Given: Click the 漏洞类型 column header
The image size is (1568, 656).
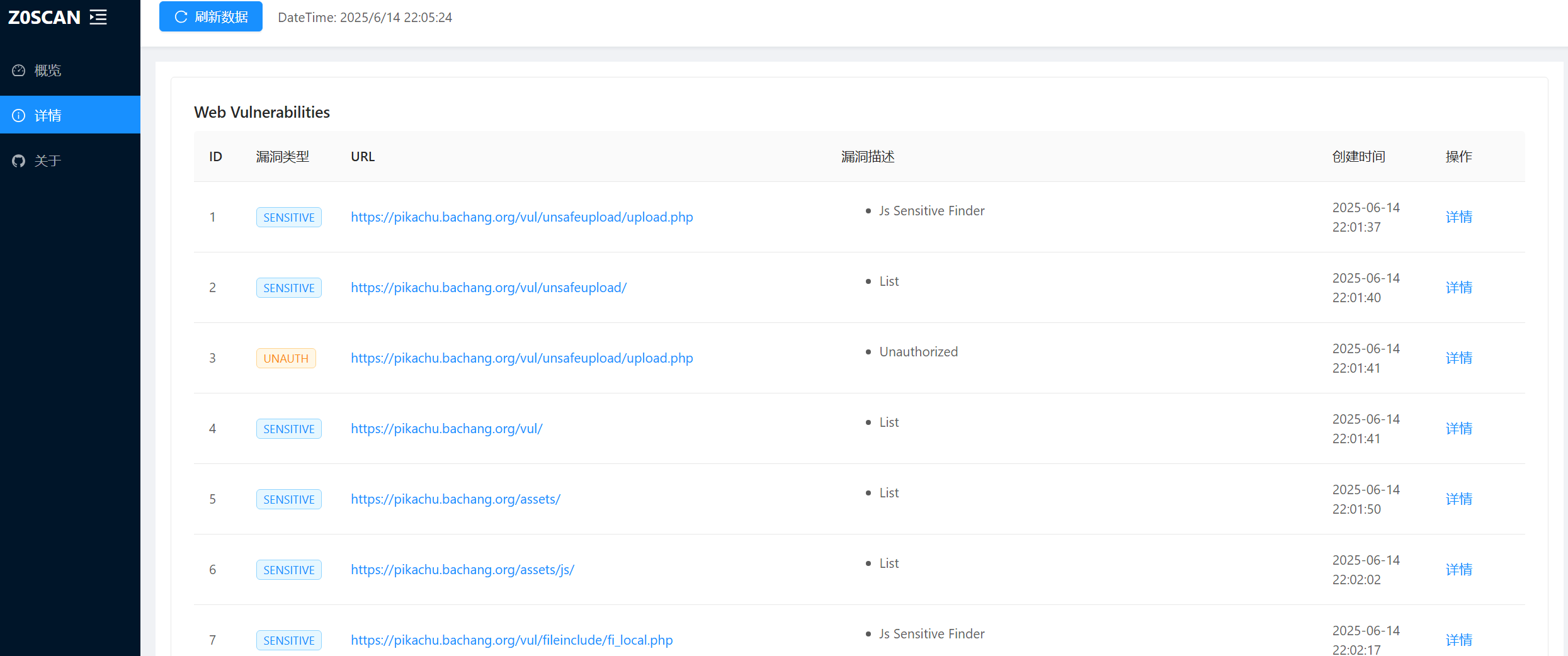Looking at the screenshot, I should [x=283, y=157].
